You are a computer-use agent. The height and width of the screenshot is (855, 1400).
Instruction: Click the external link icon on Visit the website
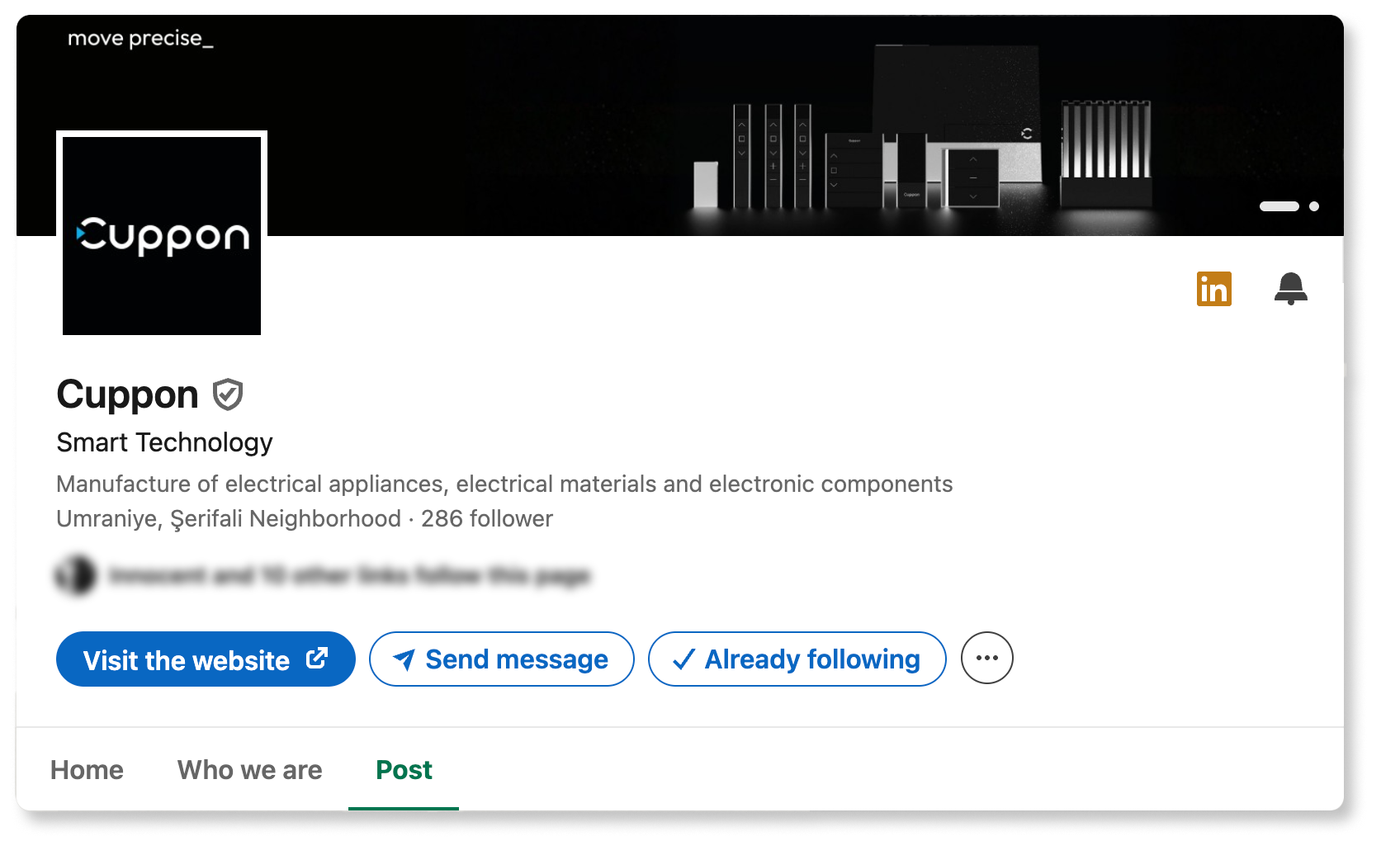(317, 659)
